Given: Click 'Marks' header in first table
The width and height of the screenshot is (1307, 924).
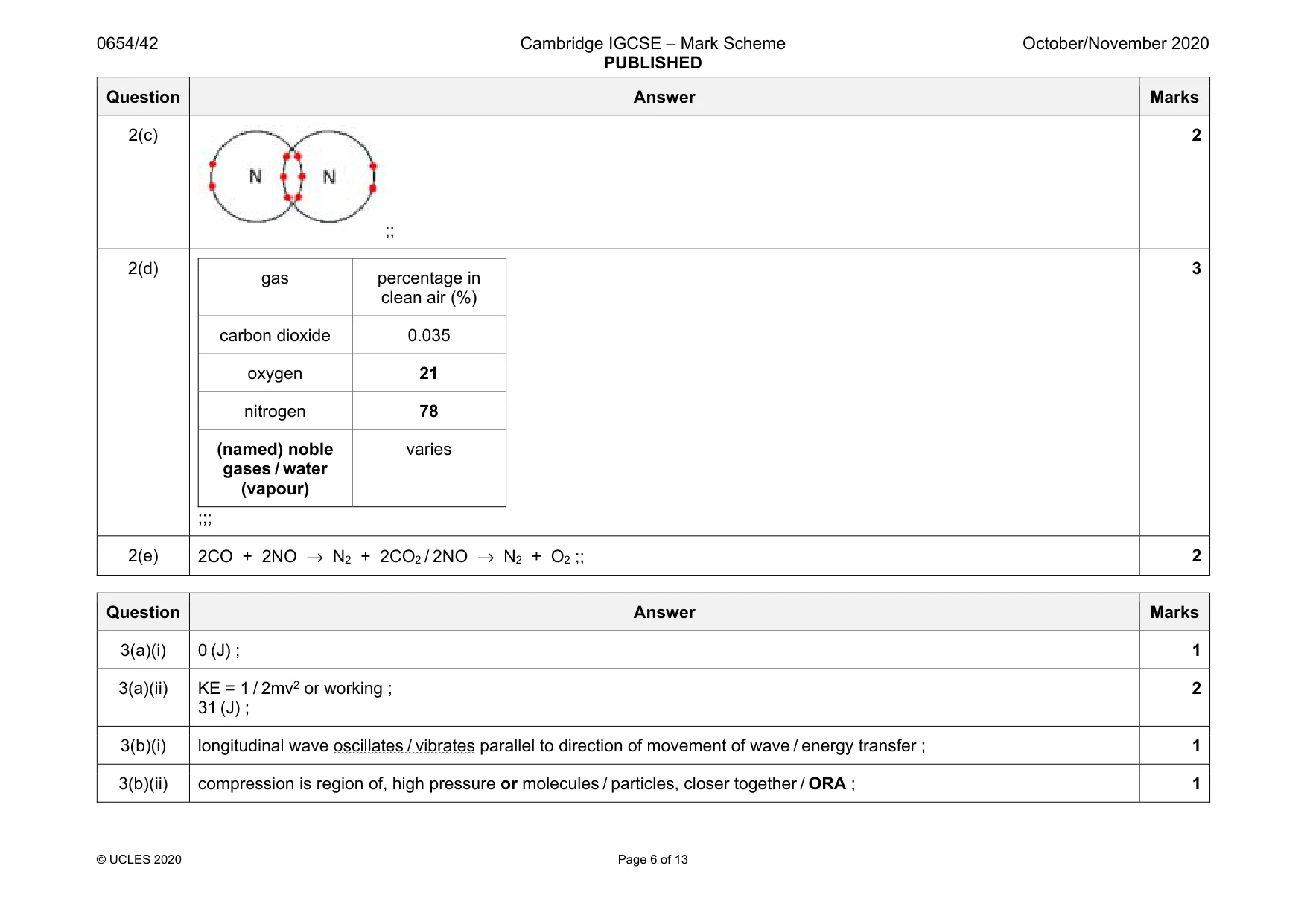Looking at the screenshot, I should 1174,97.
